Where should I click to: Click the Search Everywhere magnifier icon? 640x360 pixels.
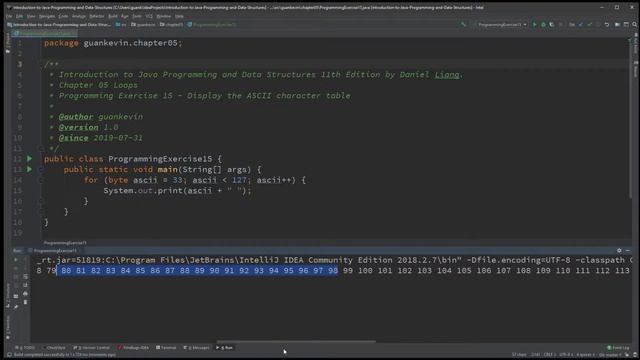[x=635, y=24]
